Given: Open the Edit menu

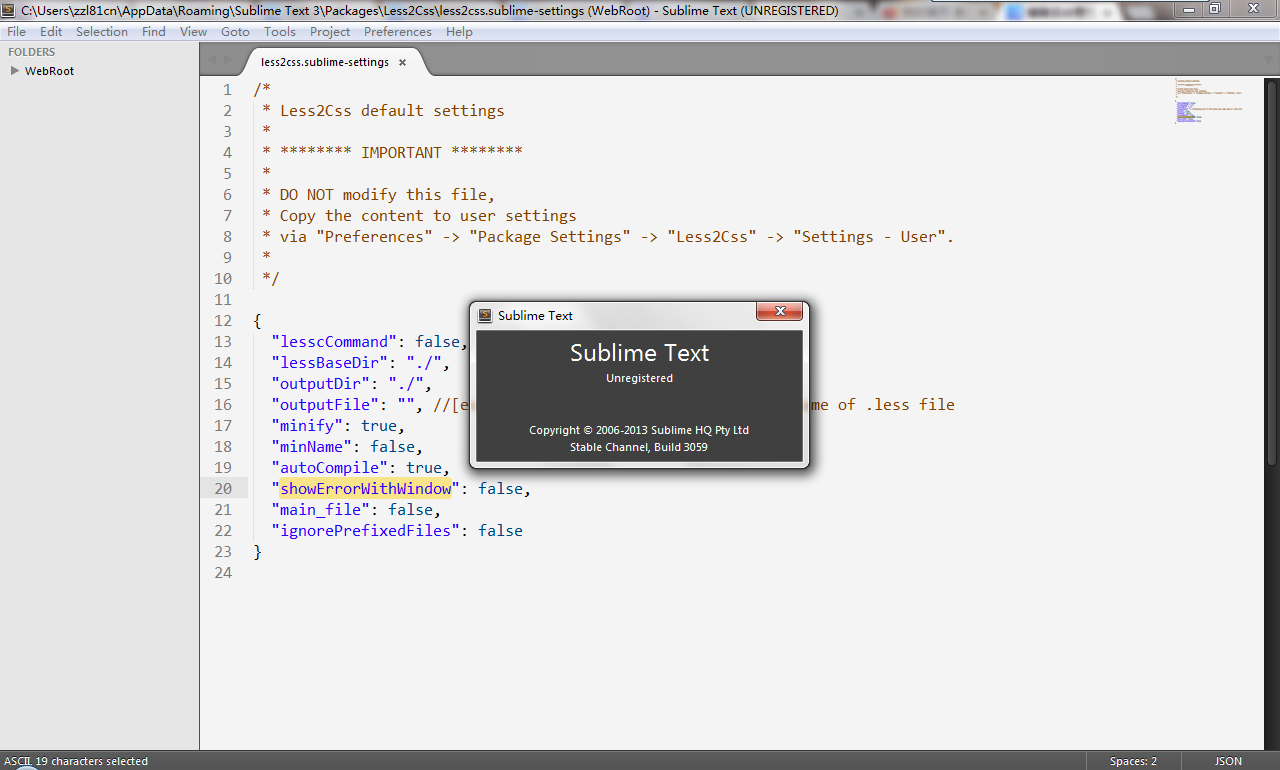Looking at the screenshot, I should pyautogui.click(x=51, y=31).
